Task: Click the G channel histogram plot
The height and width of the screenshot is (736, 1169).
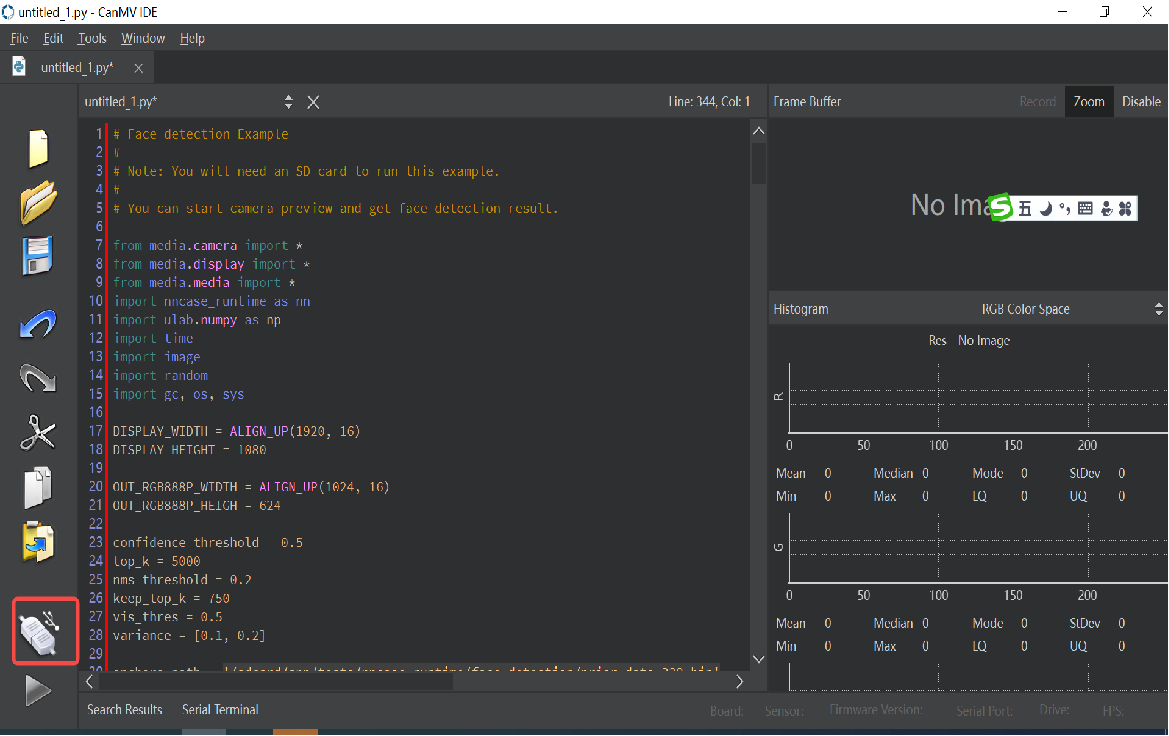Action: click(977, 547)
